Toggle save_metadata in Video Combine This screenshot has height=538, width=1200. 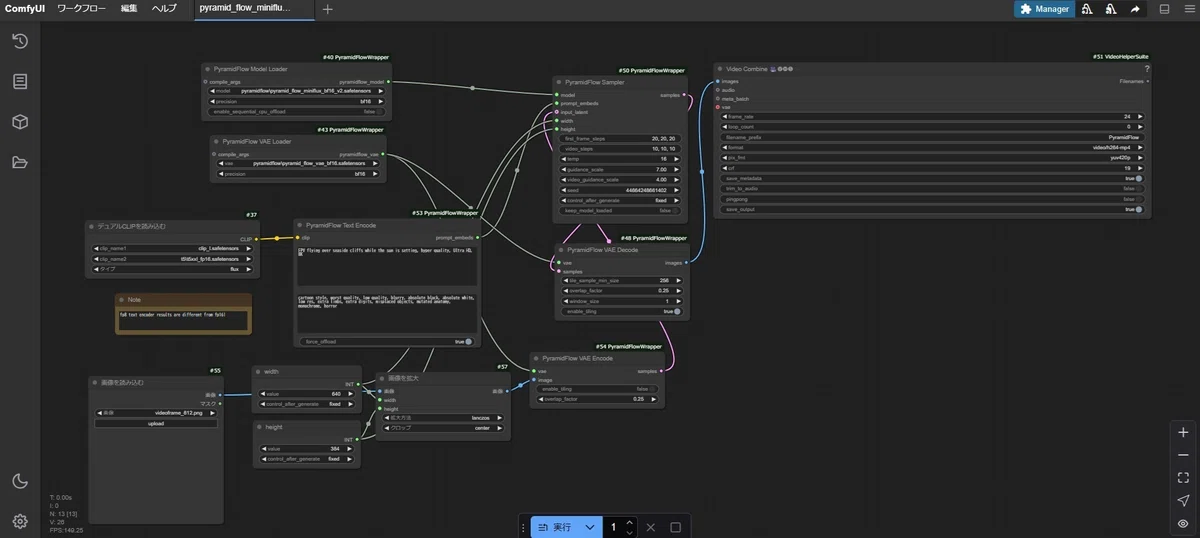932,178
